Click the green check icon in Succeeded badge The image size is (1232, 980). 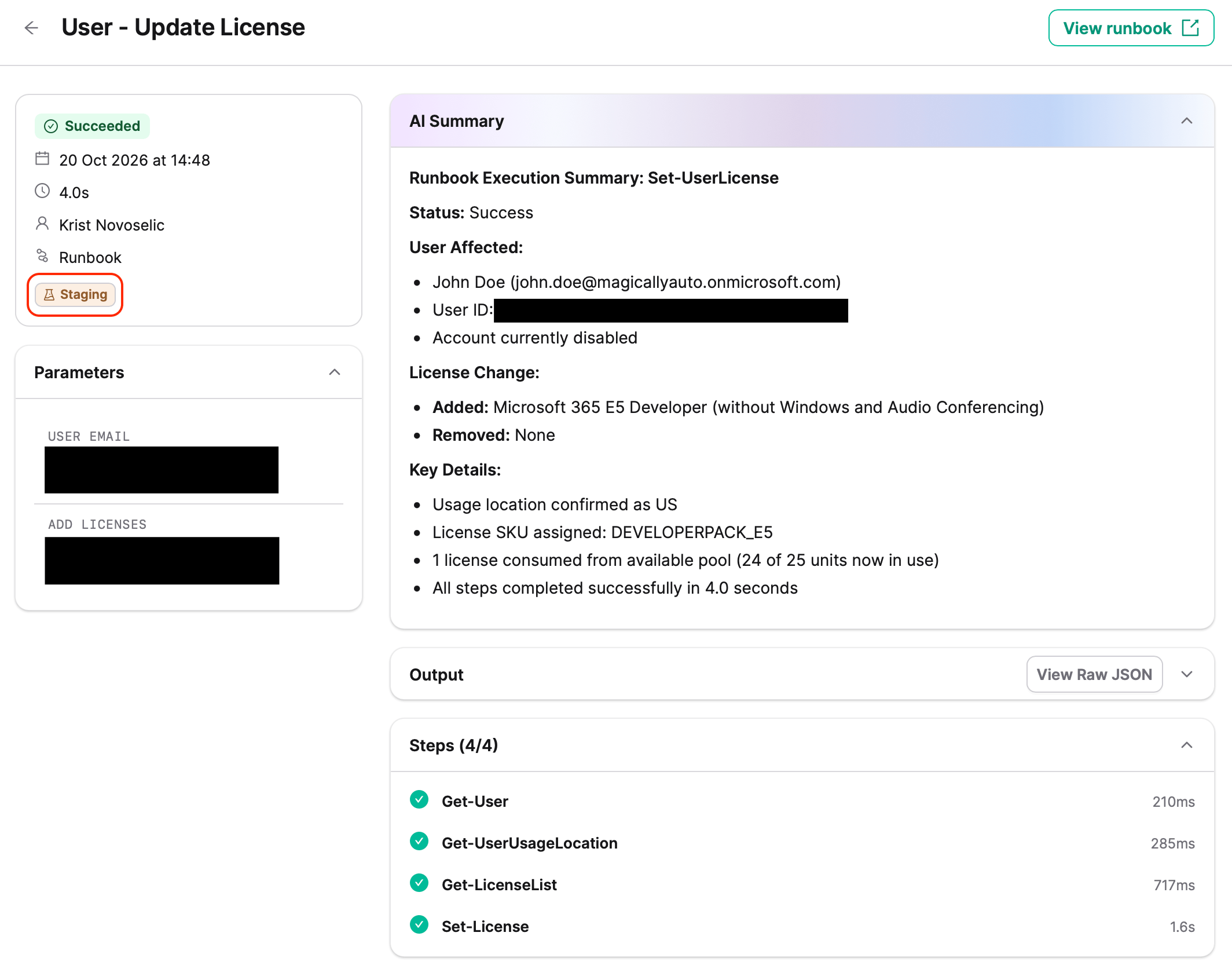(x=51, y=126)
